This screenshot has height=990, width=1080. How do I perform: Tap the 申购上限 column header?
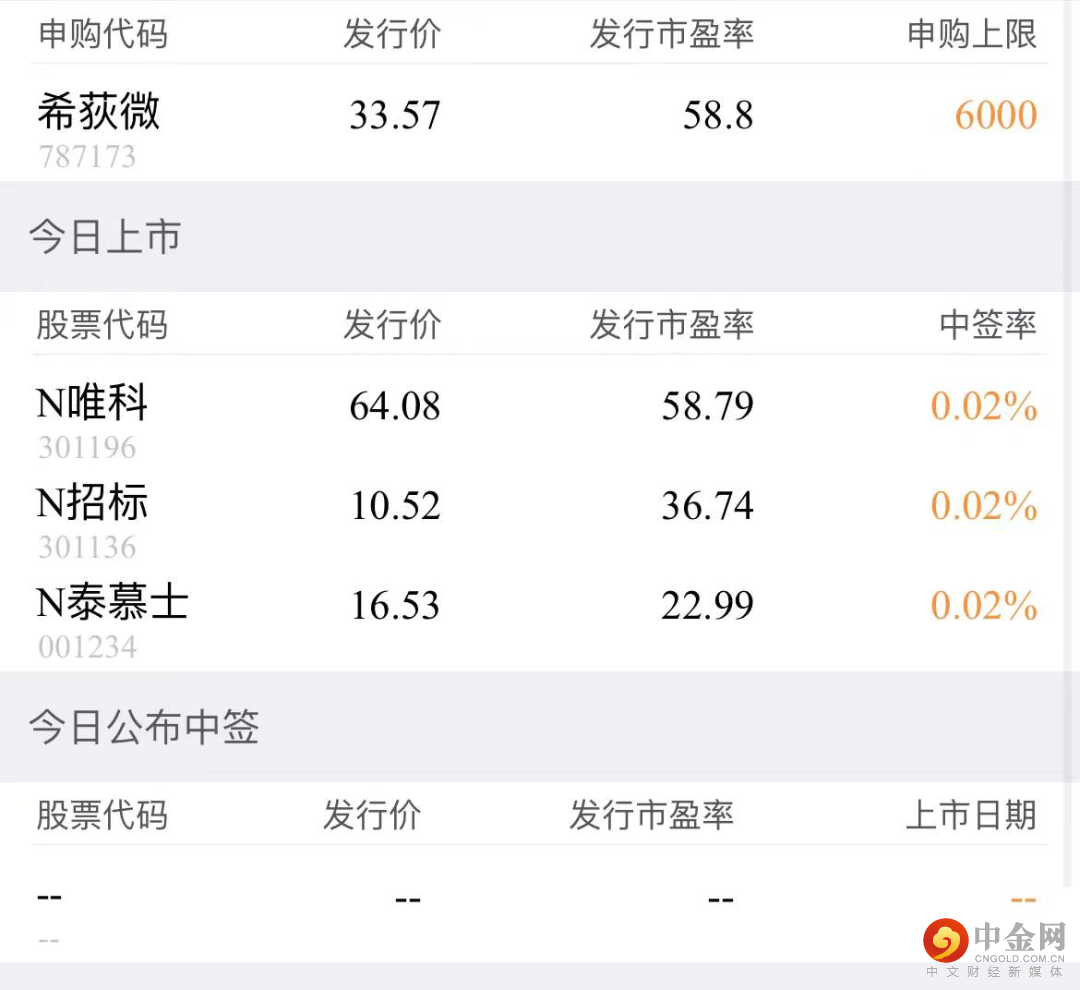(971, 35)
